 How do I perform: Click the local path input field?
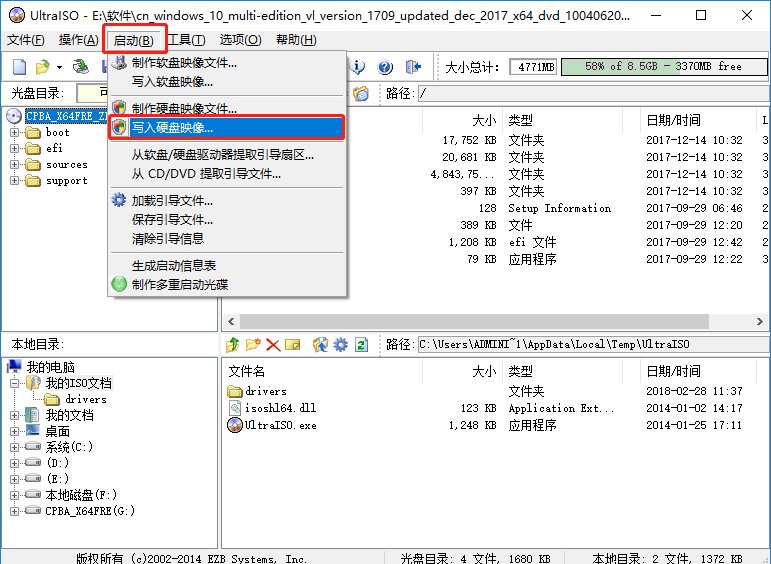pos(593,345)
